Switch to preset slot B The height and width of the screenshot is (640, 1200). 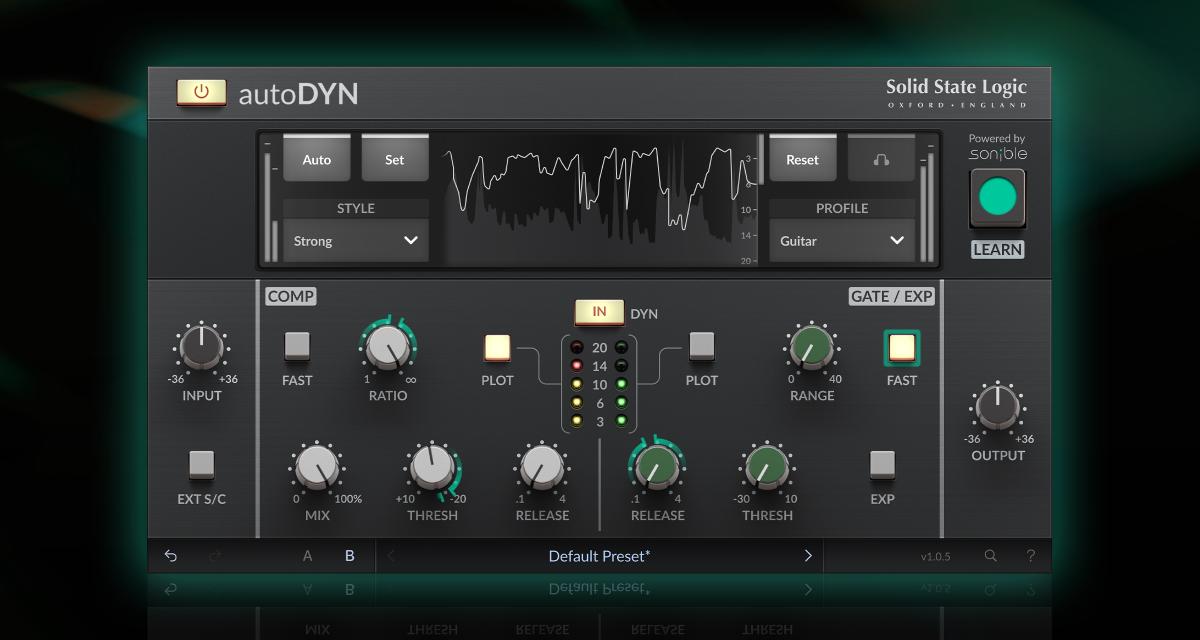click(x=350, y=556)
